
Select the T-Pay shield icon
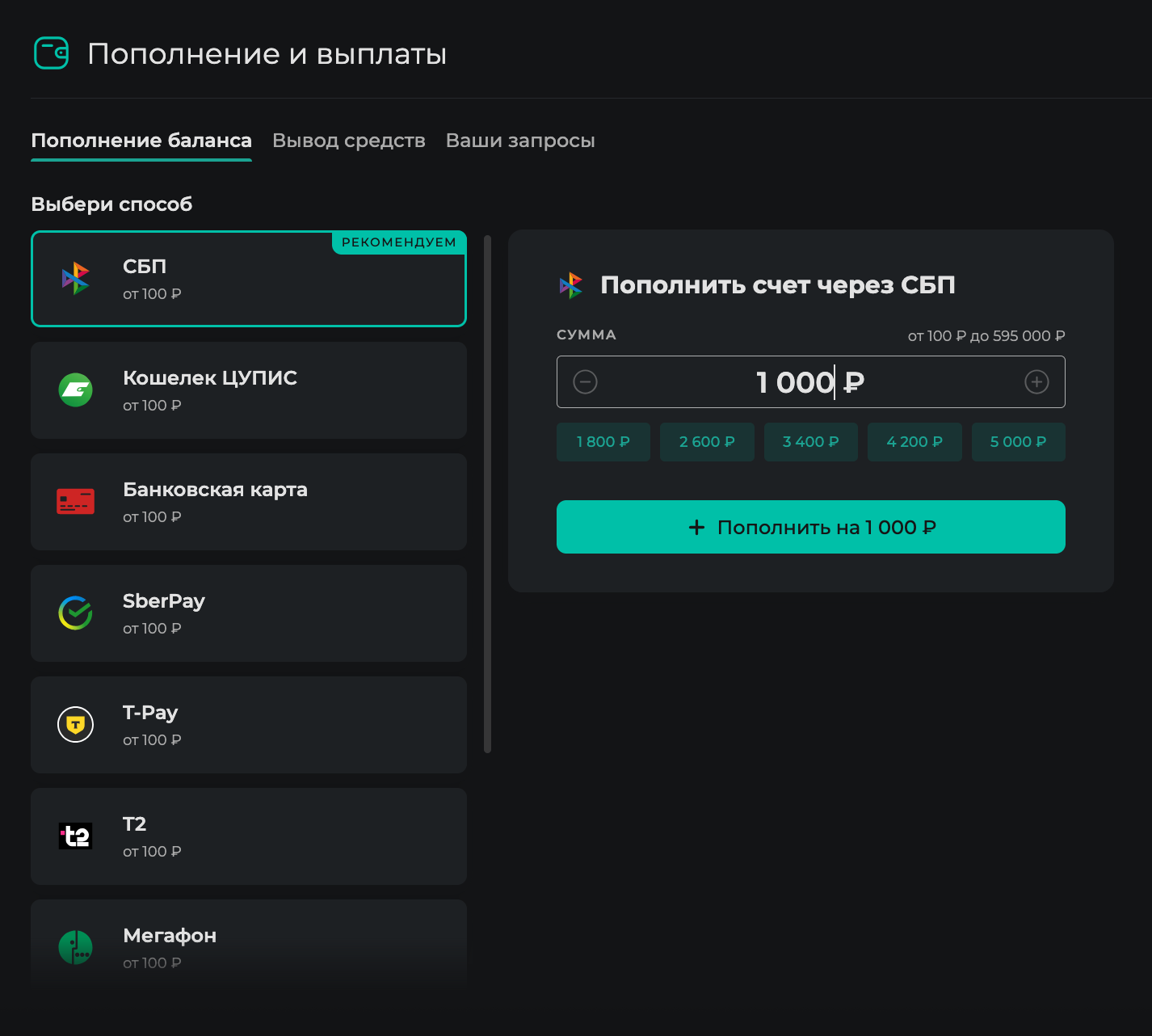(x=75, y=724)
